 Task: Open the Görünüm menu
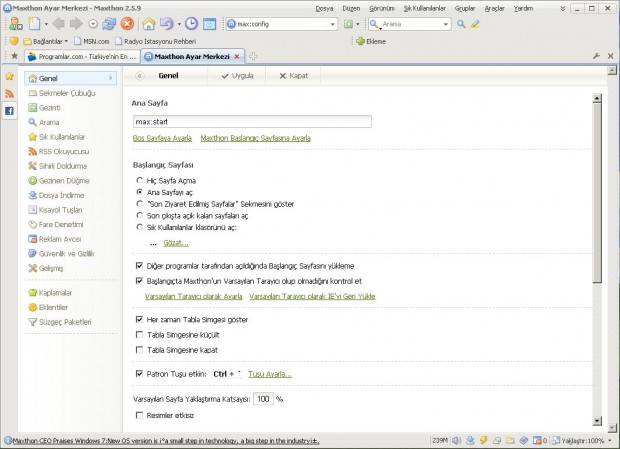click(382, 8)
